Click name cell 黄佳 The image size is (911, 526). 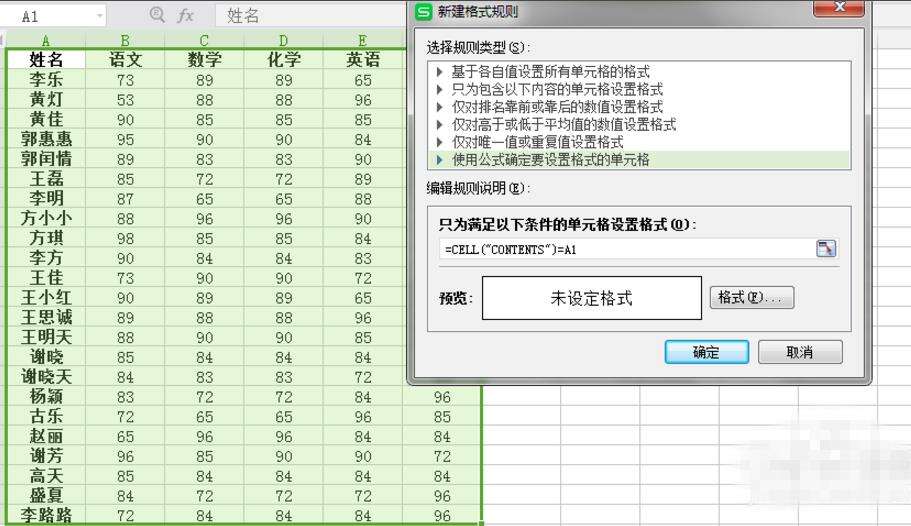pyautogui.click(x=46, y=119)
